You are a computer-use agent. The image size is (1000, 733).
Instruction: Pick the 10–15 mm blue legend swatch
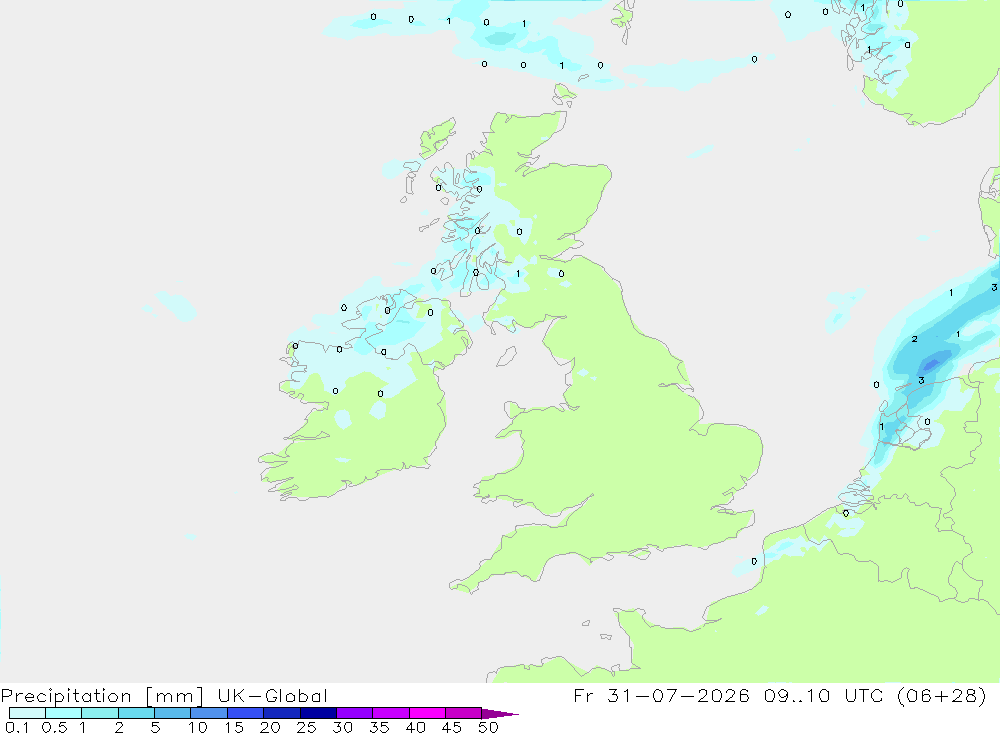(209, 713)
